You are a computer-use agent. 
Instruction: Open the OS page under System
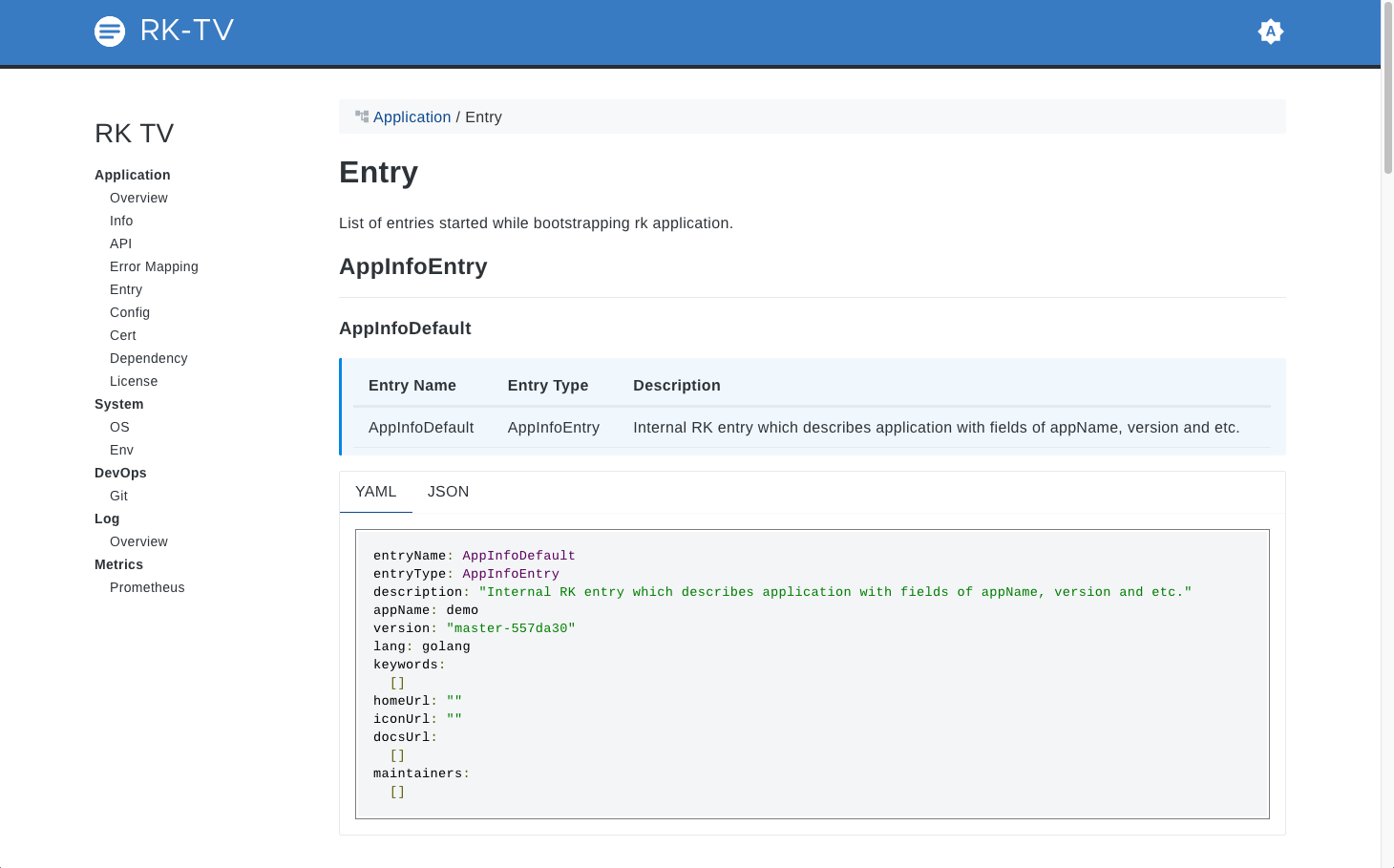coord(119,427)
